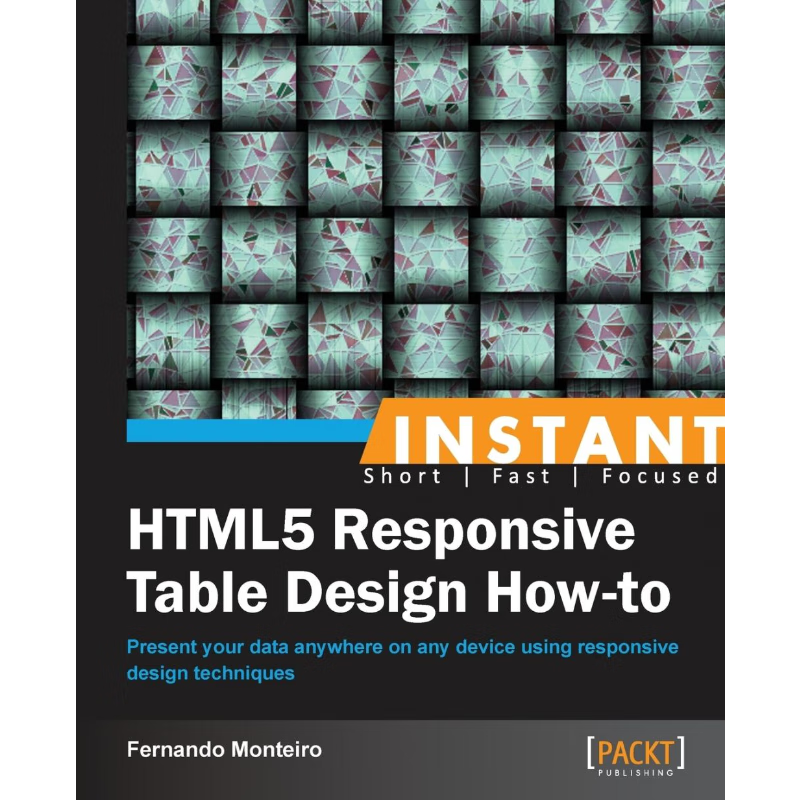Click the word Focused in the tagline
Viewport: 800px width, 800px height.
click(658, 476)
